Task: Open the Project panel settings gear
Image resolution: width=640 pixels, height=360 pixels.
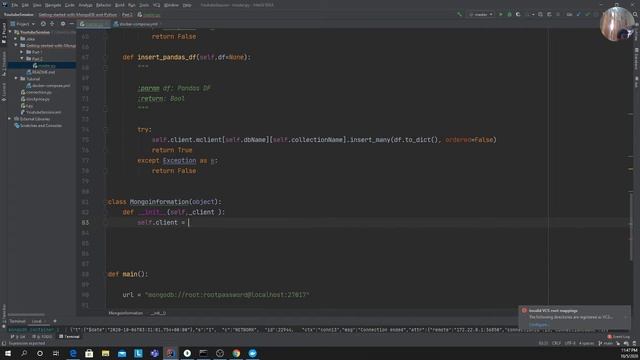Action: coord(63,24)
